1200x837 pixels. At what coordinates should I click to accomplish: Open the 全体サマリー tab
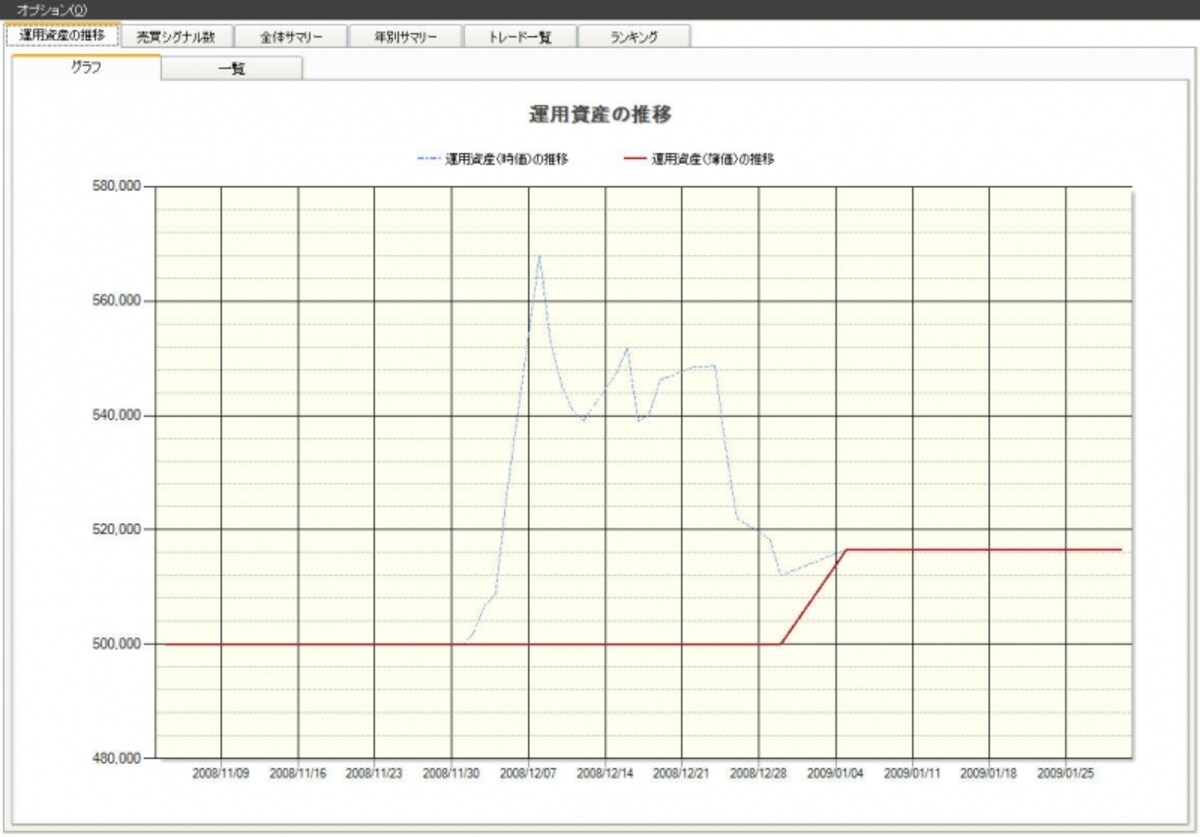[x=291, y=36]
